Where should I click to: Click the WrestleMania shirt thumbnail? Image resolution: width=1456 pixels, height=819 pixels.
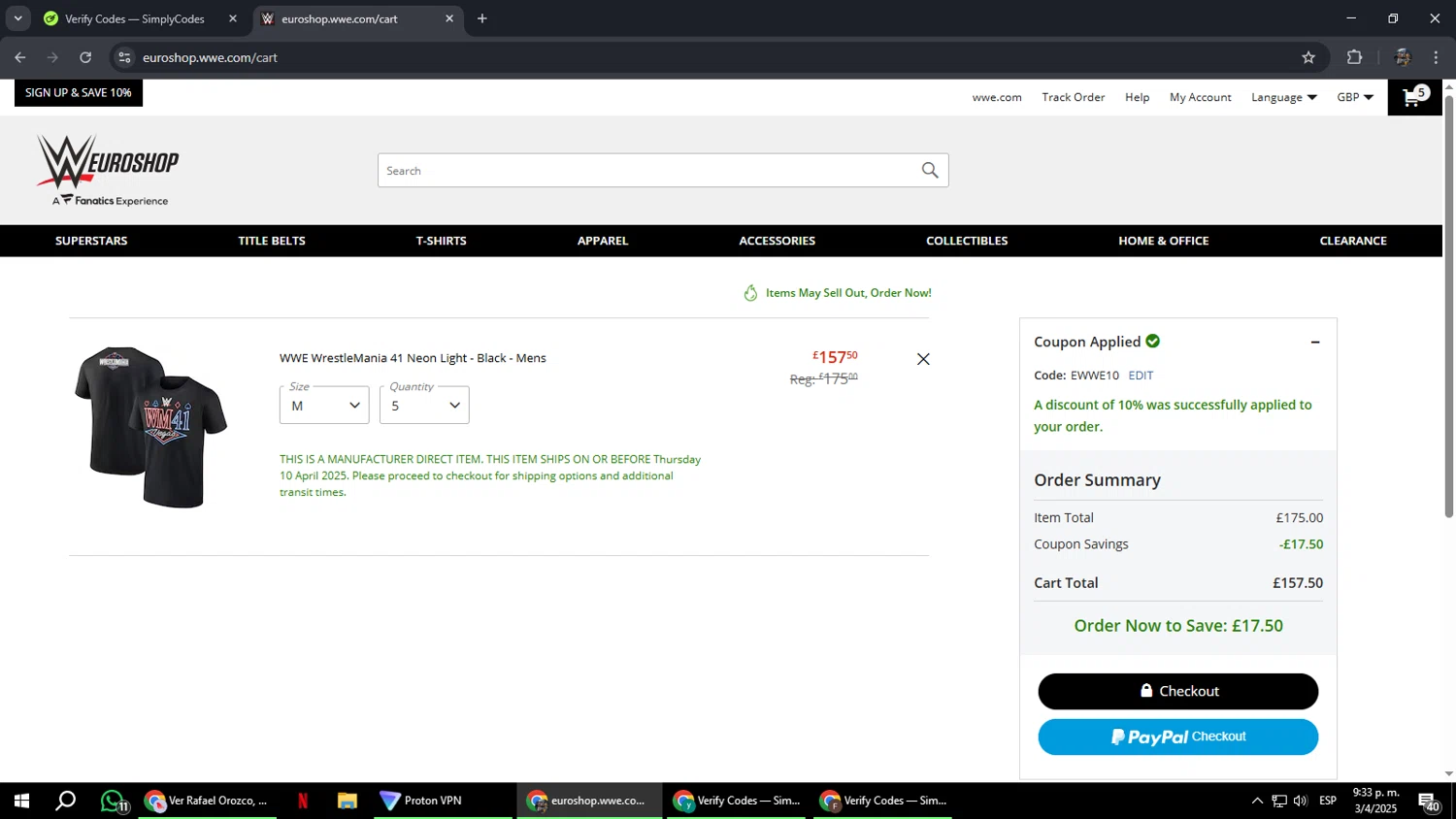[x=150, y=427]
